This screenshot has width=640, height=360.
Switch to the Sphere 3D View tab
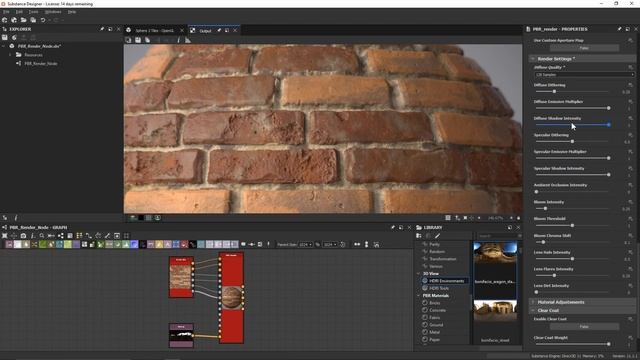pyautogui.click(x=155, y=31)
